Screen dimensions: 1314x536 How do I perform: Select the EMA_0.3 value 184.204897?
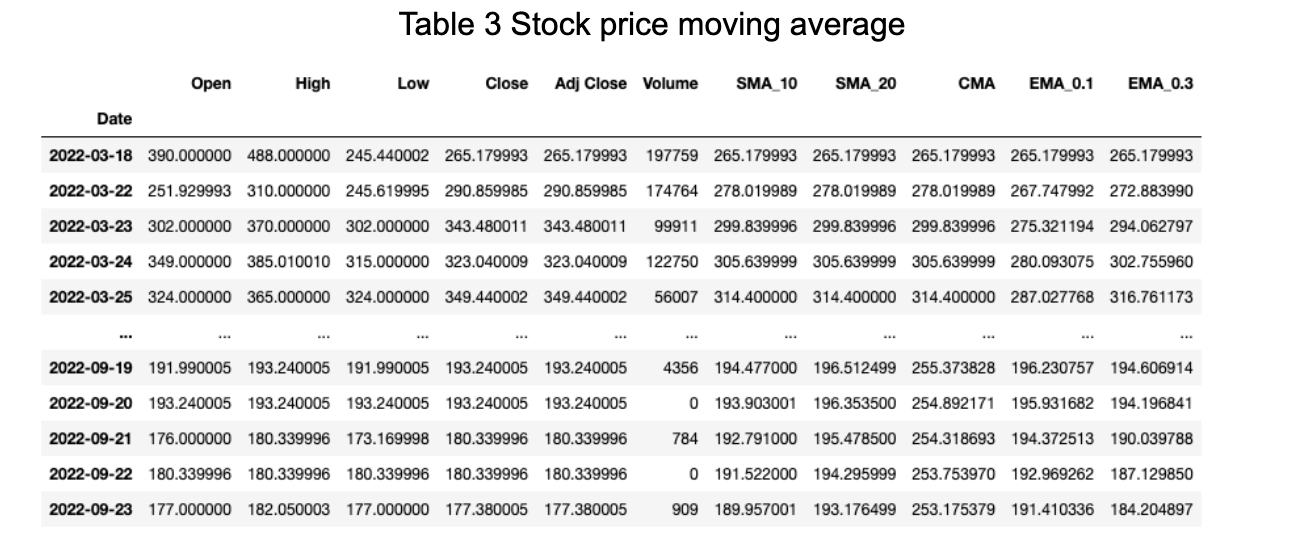point(1151,510)
